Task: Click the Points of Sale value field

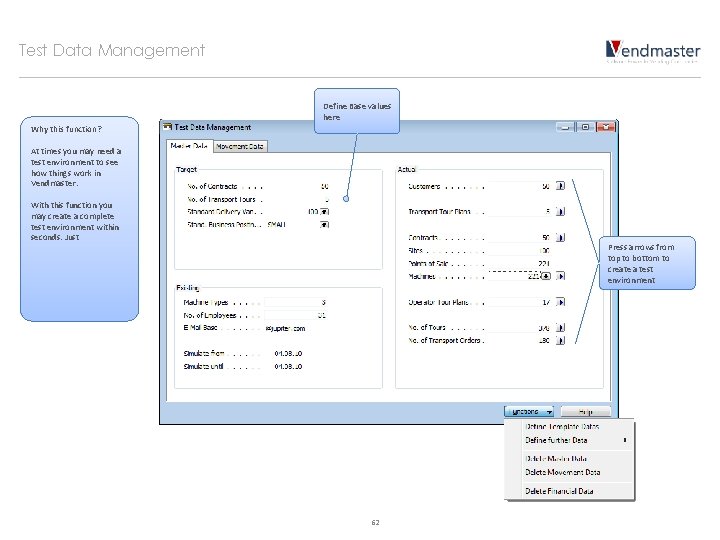Action: (519, 263)
